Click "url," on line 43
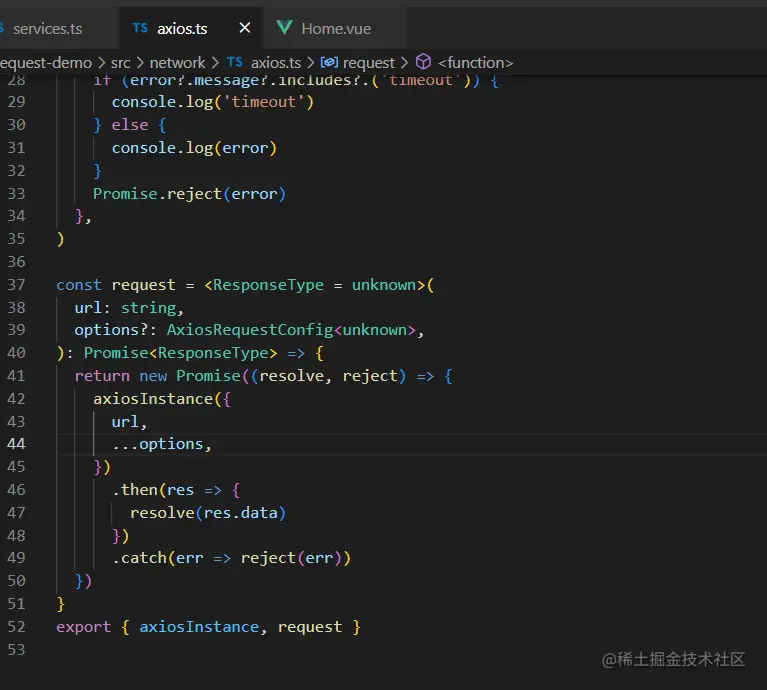 click(129, 422)
